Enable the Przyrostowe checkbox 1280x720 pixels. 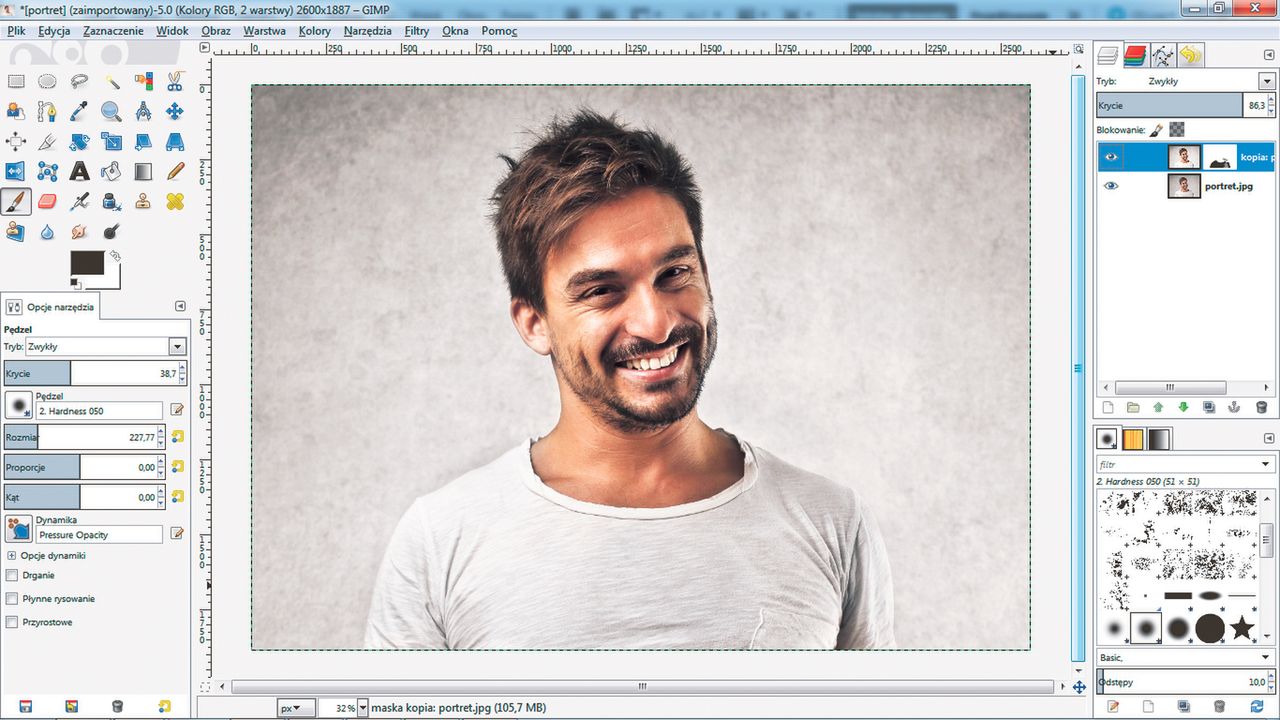coord(12,622)
